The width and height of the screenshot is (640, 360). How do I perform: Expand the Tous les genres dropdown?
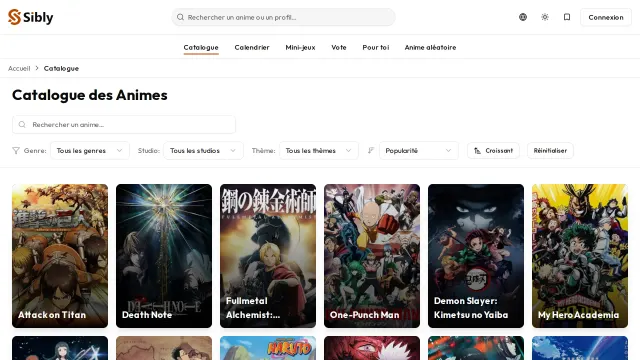pyautogui.click(x=90, y=151)
